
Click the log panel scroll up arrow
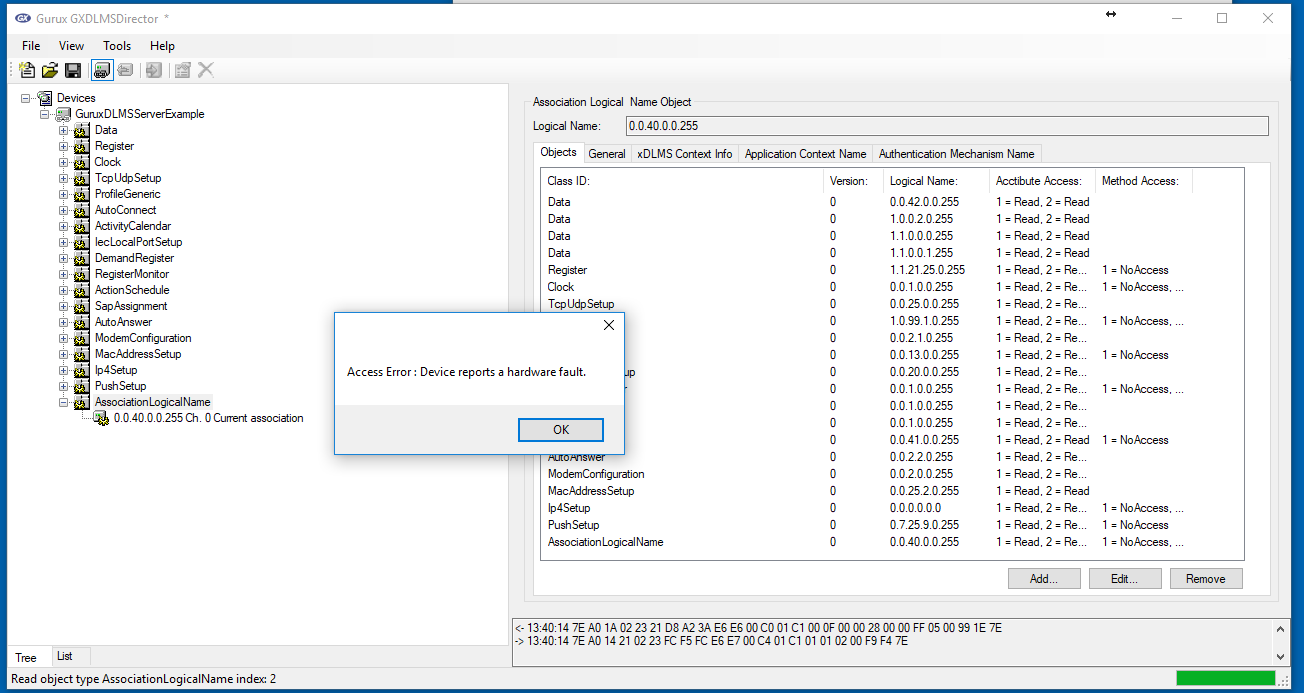(x=1281, y=627)
